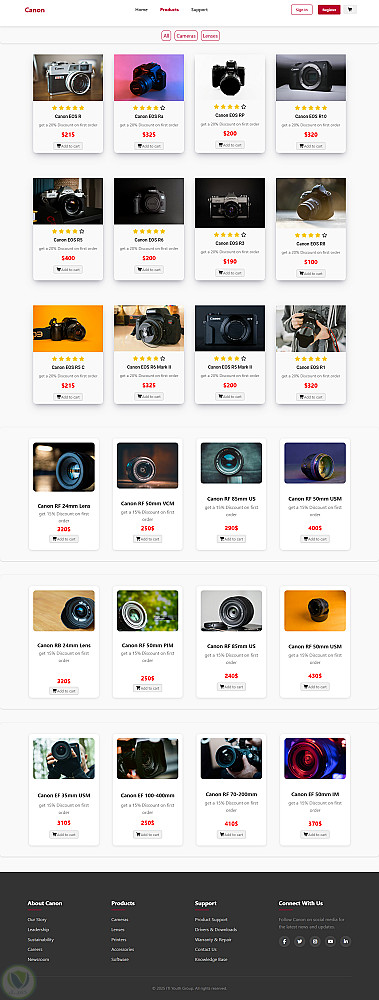
Task: Open the YouTube icon in footer
Action: pyautogui.click(x=331, y=941)
